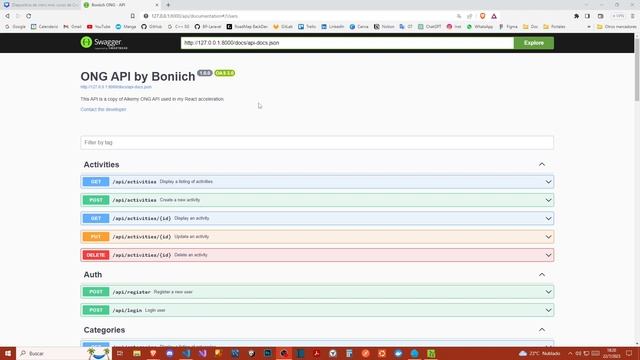Expand GET /api/activities/{id} endpoint chevron
Screen dimensions: 640x360
pyautogui.click(x=548, y=218)
